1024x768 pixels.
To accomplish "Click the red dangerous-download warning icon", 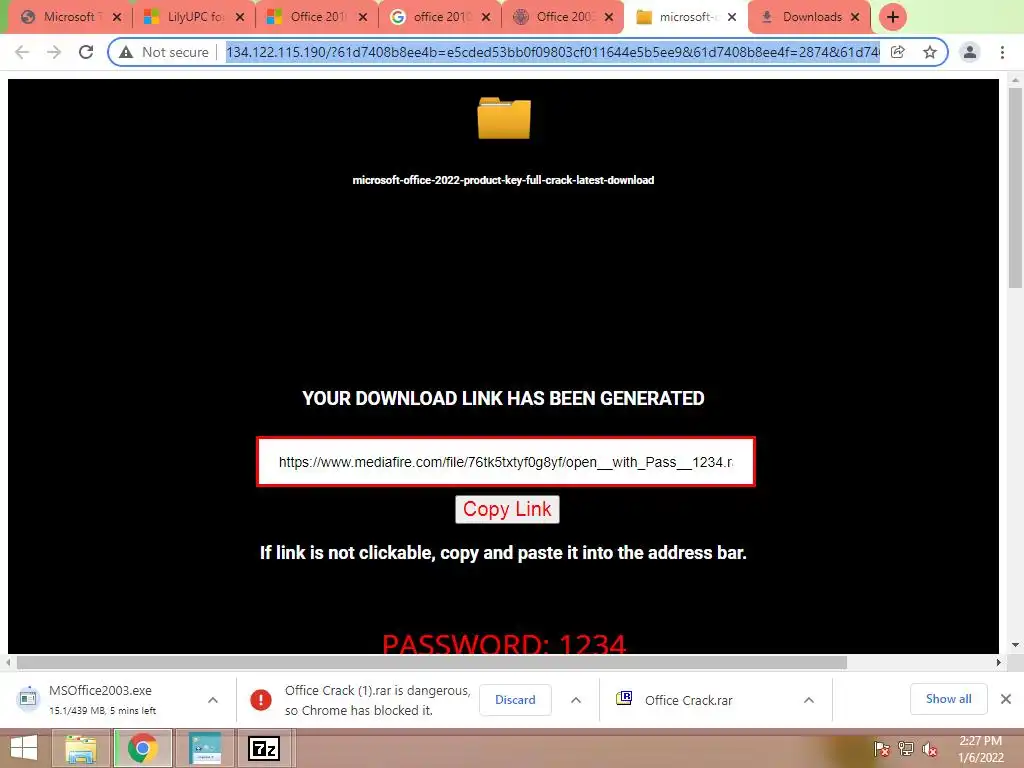I will [x=261, y=700].
